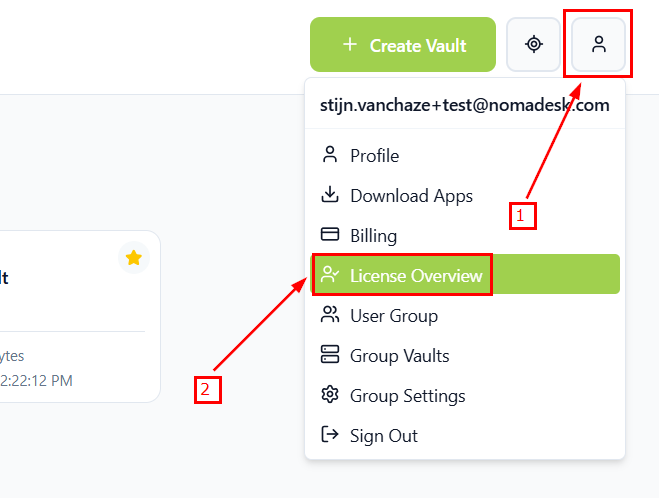Image resolution: width=659 pixels, height=498 pixels.
Task: Click Sign Out in the menu
Action: (x=383, y=436)
